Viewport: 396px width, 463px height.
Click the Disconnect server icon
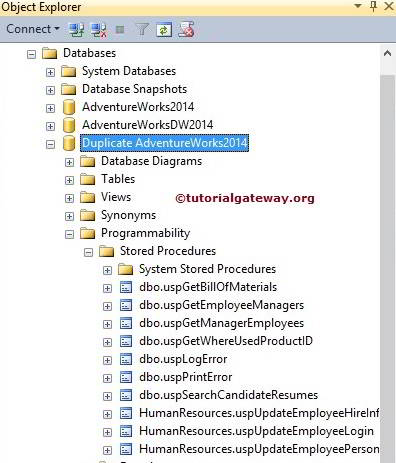(99, 30)
